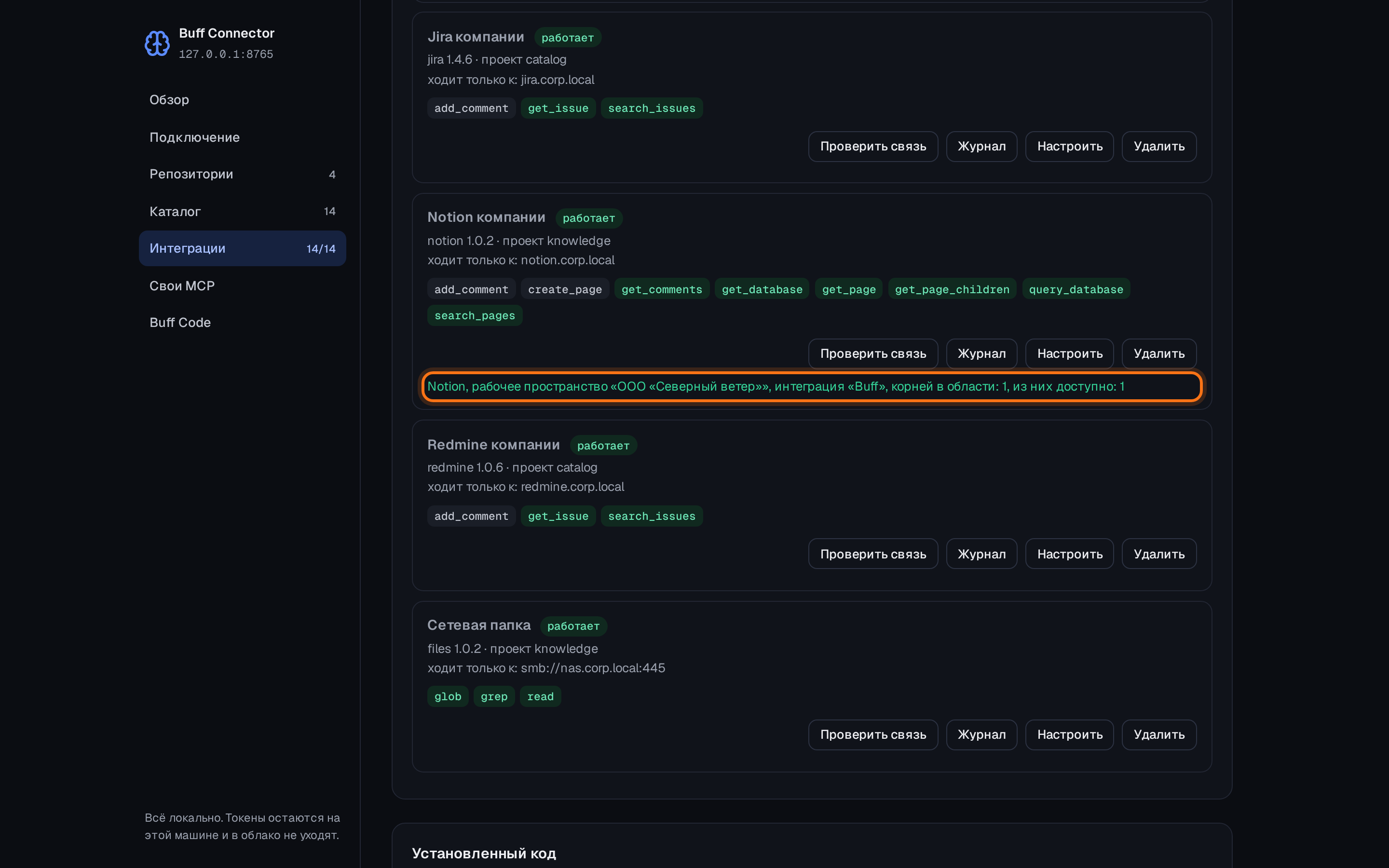Open the Обзор sidebar section
Viewport: 1389px width, 868px height.
coord(242,100)
